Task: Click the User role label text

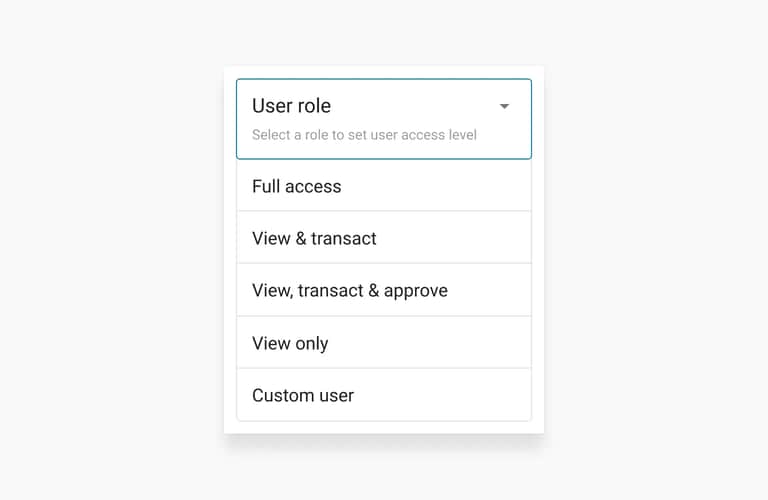Action: pyautogui.click(x=291, y=106)
